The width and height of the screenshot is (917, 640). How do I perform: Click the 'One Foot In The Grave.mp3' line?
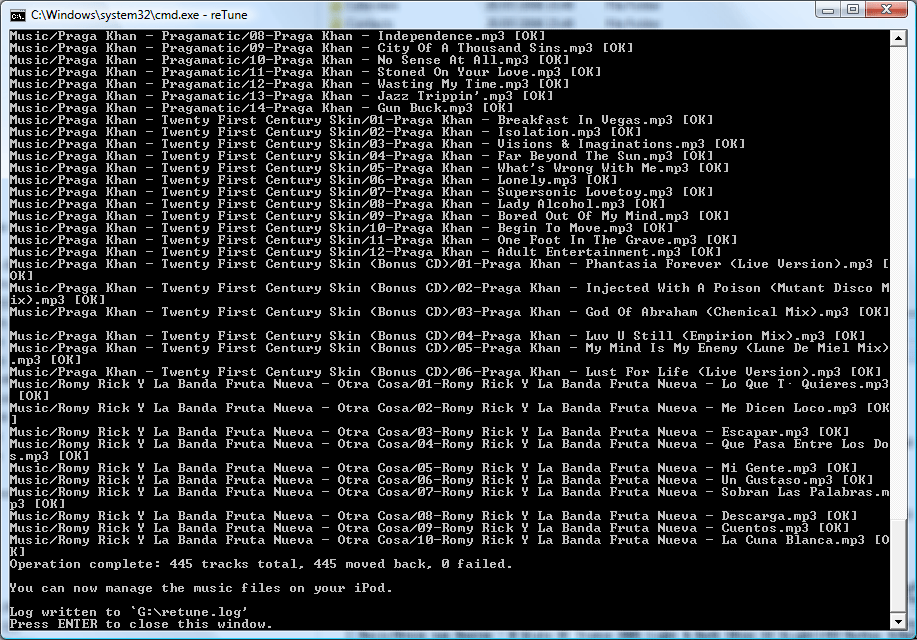click(373, 240)
